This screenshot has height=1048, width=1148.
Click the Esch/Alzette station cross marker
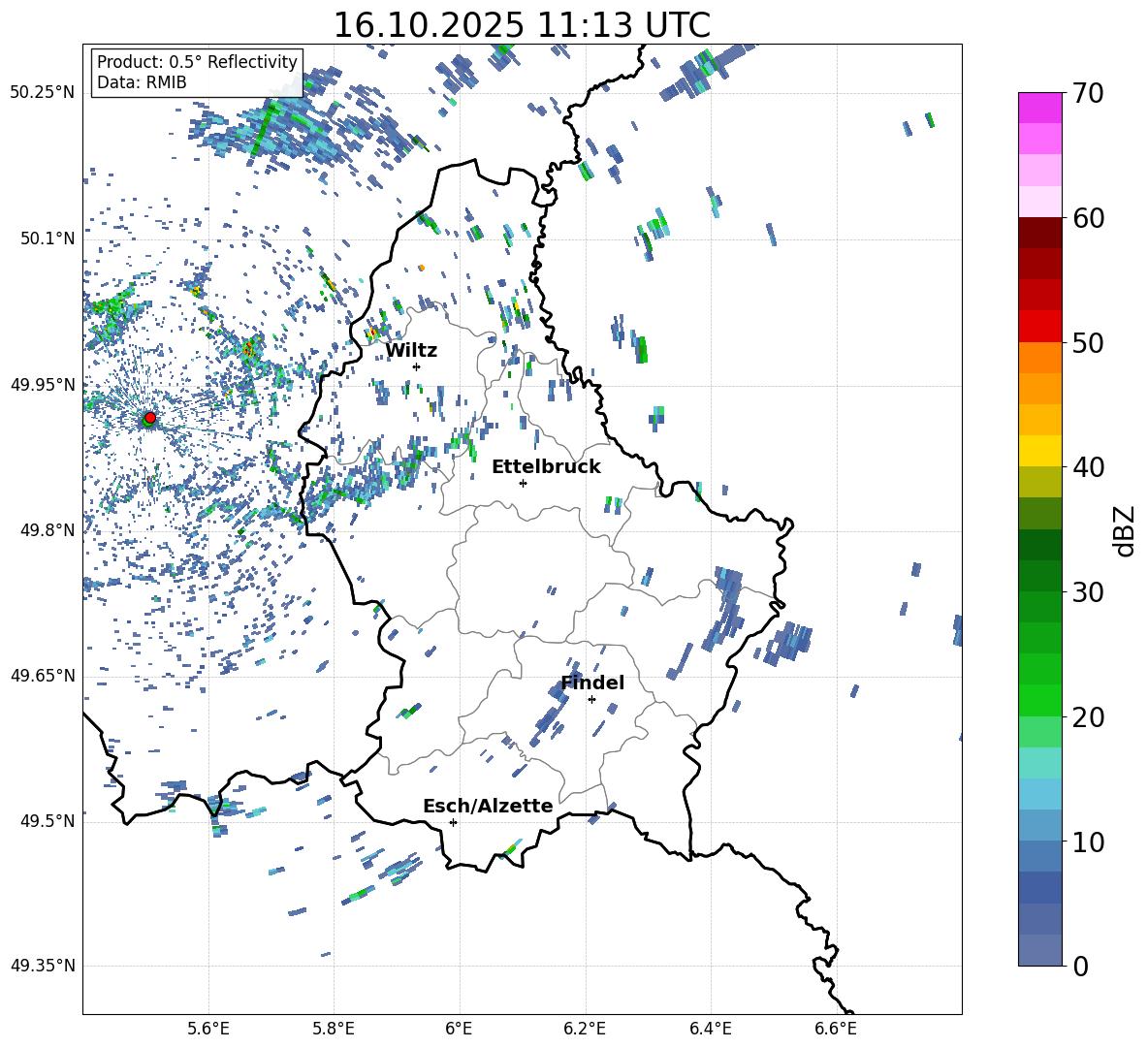[453, 822]
